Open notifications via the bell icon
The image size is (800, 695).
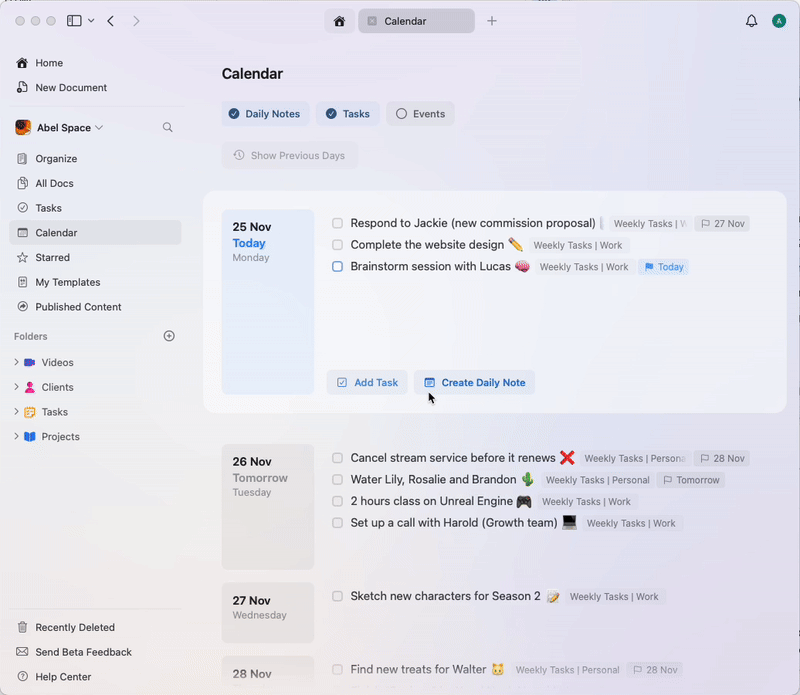point(751,20)
